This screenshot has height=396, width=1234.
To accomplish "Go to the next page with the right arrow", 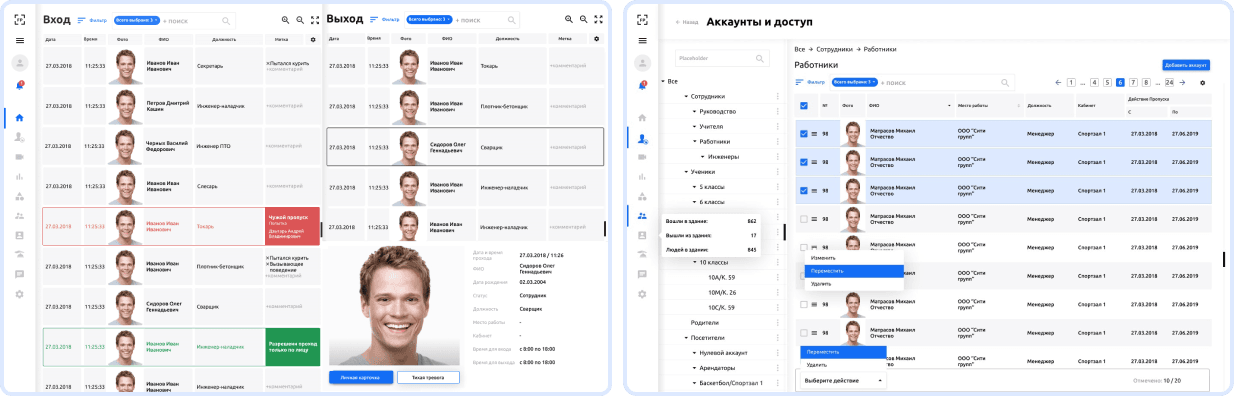I will pos(1182,82).
